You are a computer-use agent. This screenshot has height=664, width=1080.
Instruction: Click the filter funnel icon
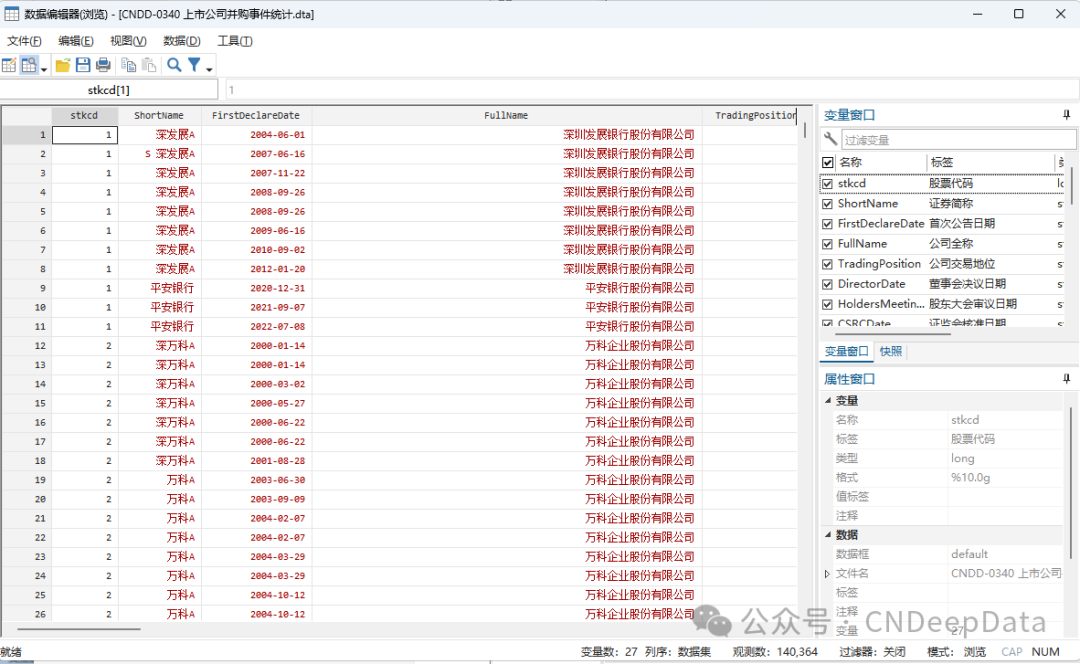tap(194, 65)
